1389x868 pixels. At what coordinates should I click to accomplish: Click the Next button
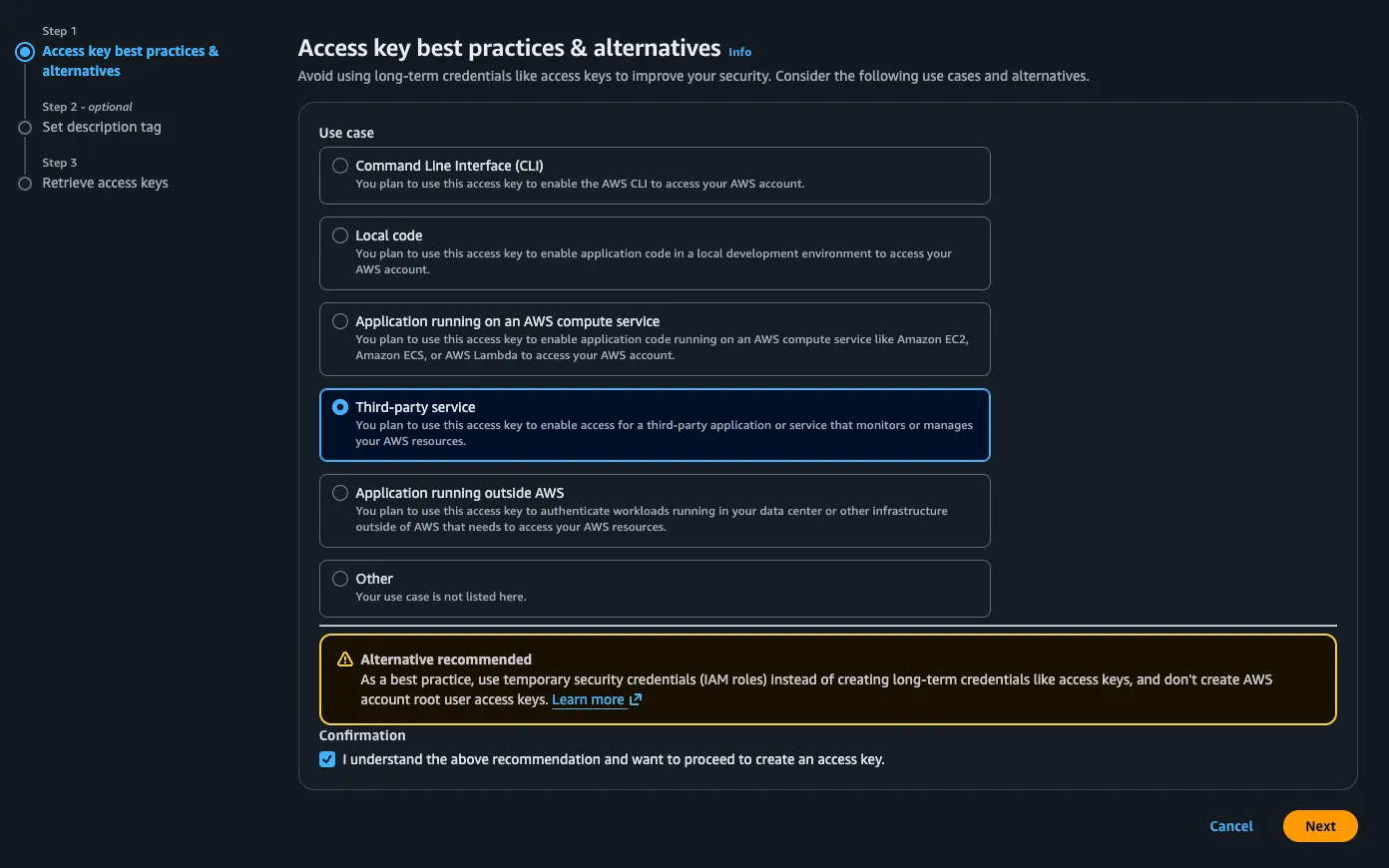(1319, 826)
